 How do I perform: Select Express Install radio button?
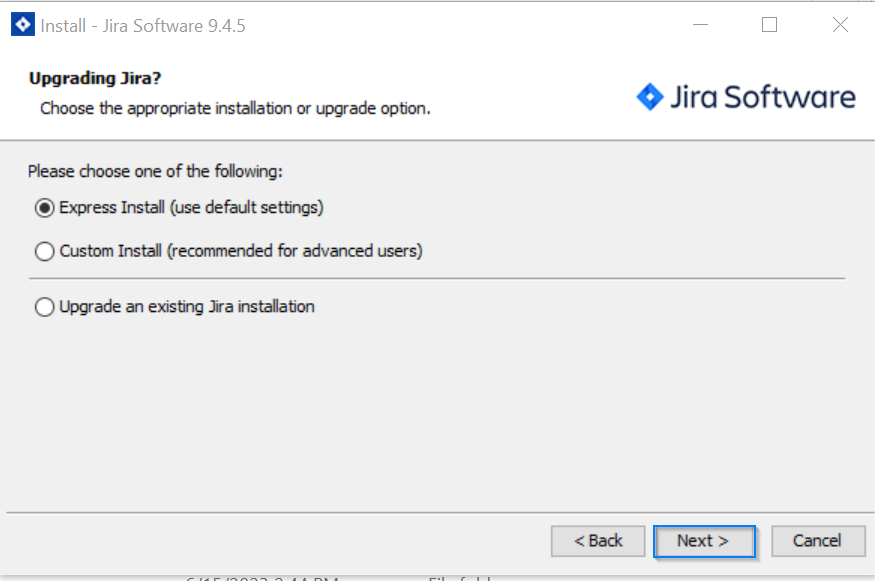pos(45,208)
